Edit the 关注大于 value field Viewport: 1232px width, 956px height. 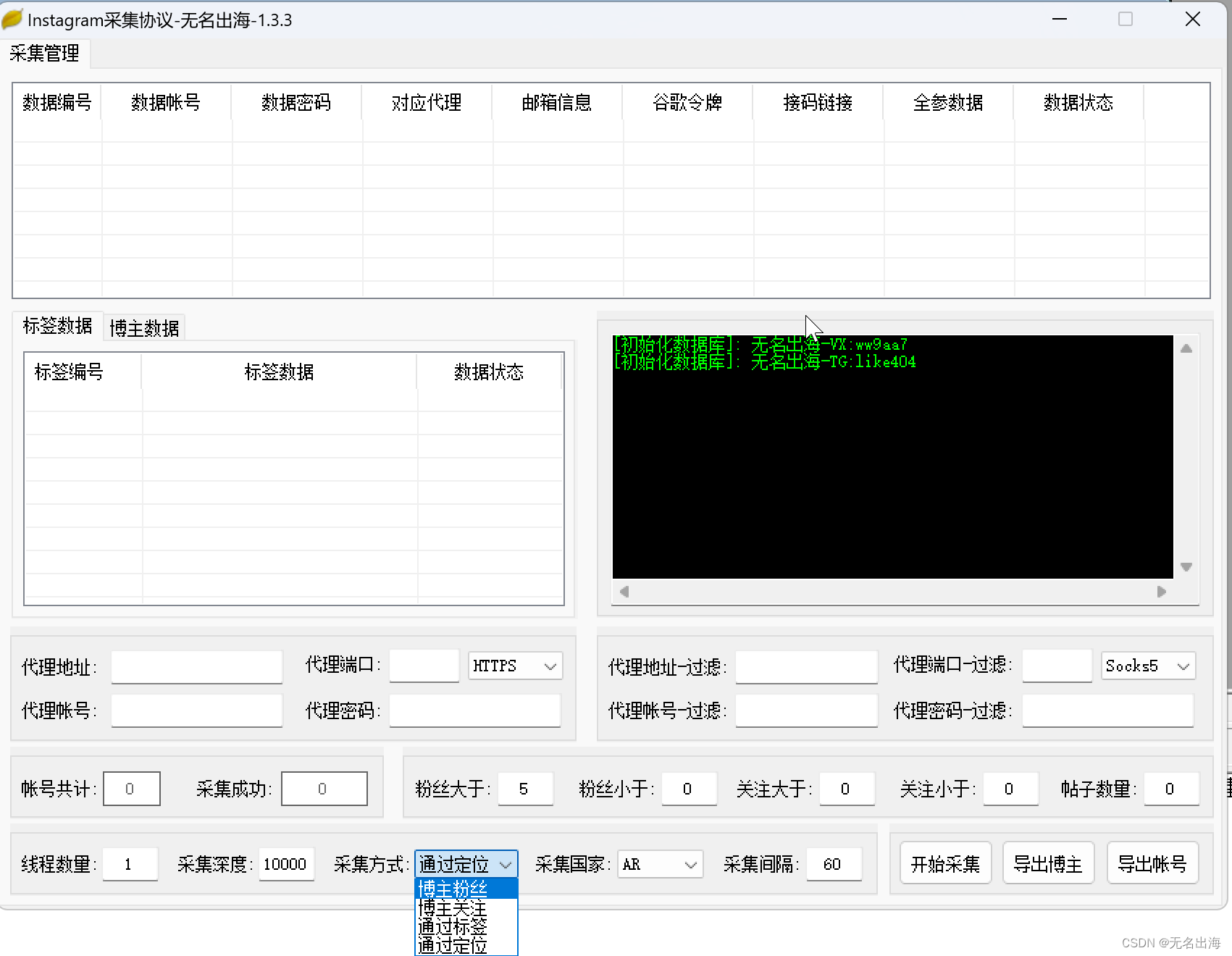tap(847, 789)
